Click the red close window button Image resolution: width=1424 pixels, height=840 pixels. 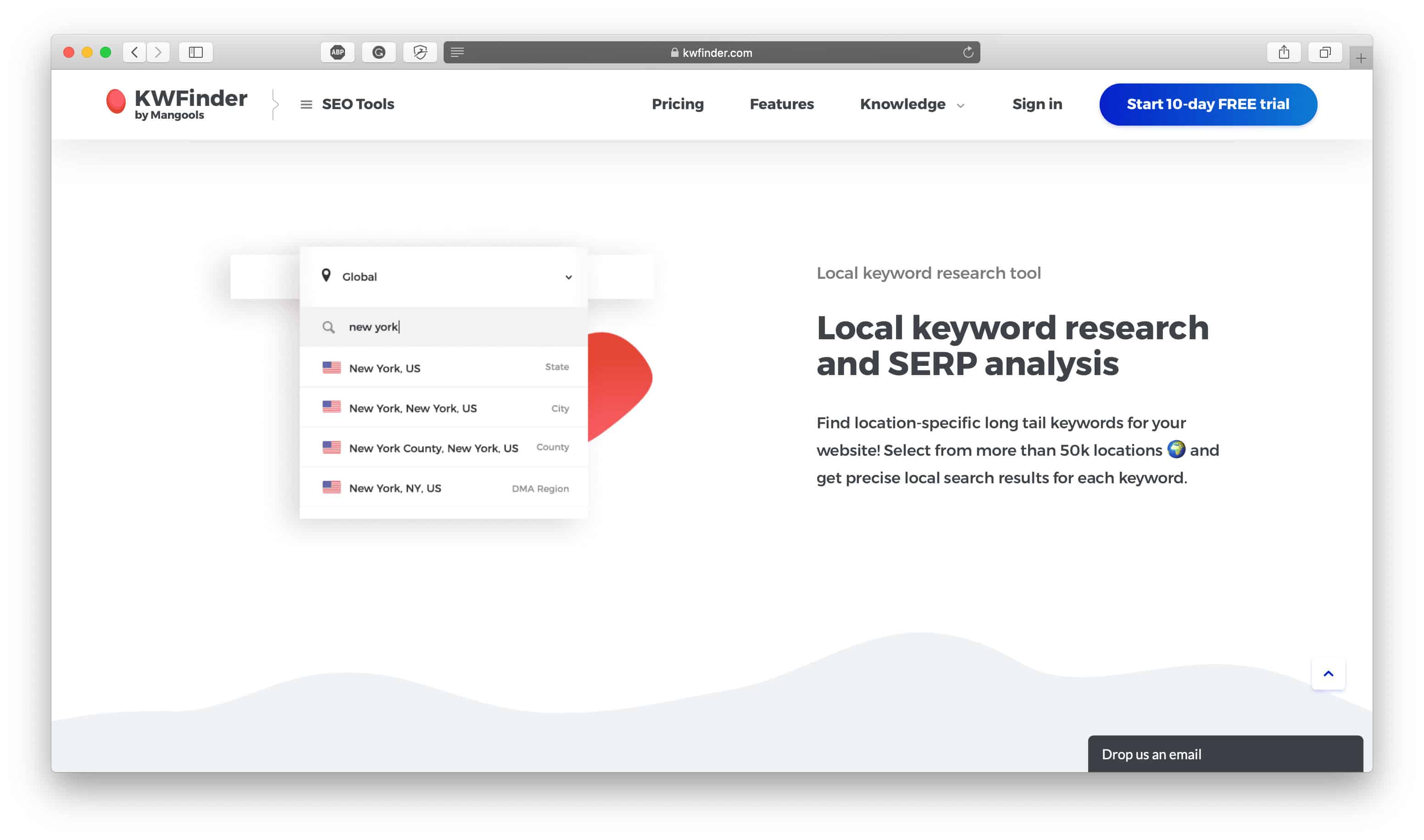(x=68, y=52)
